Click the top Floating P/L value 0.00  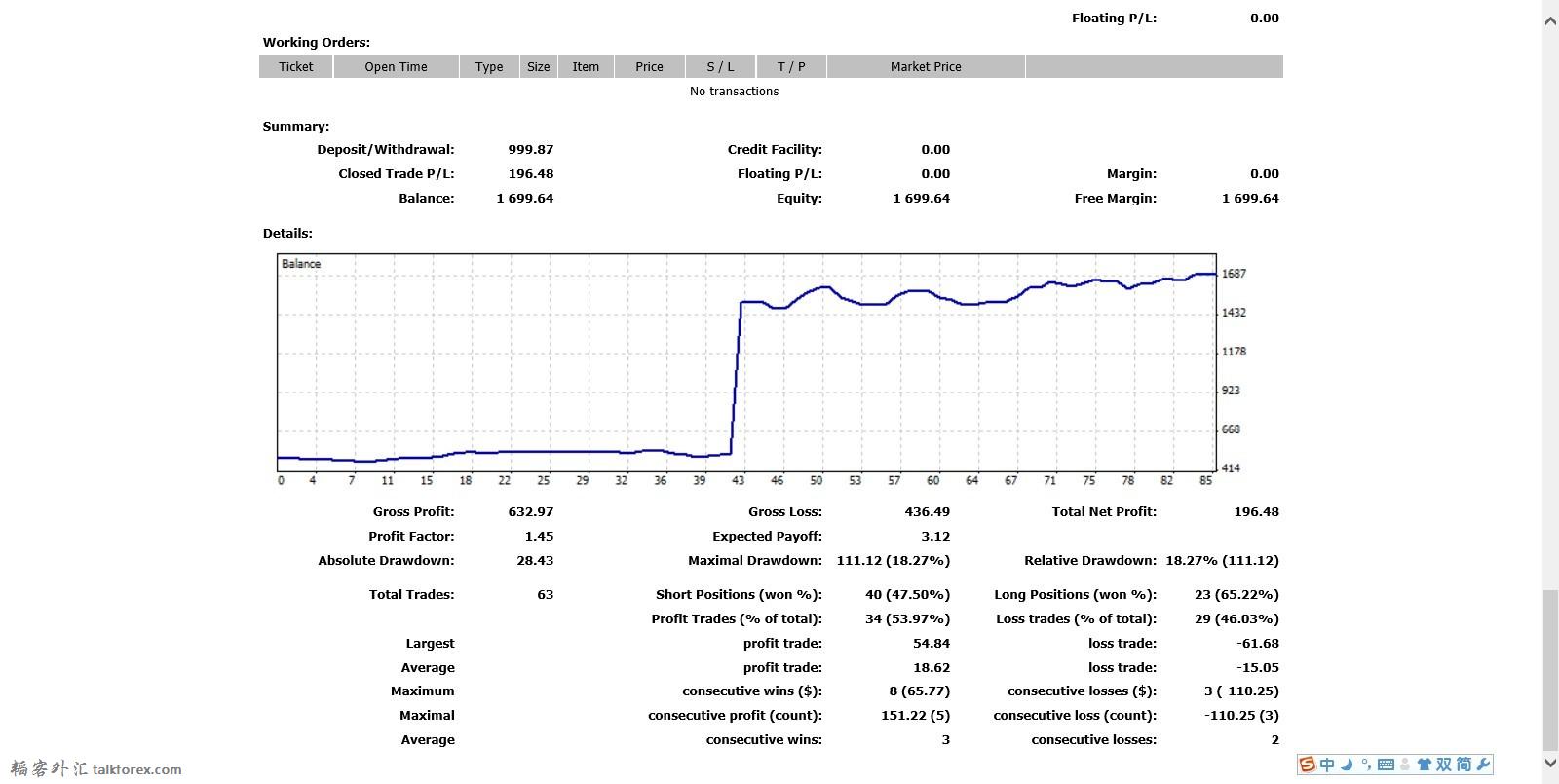1265,18
